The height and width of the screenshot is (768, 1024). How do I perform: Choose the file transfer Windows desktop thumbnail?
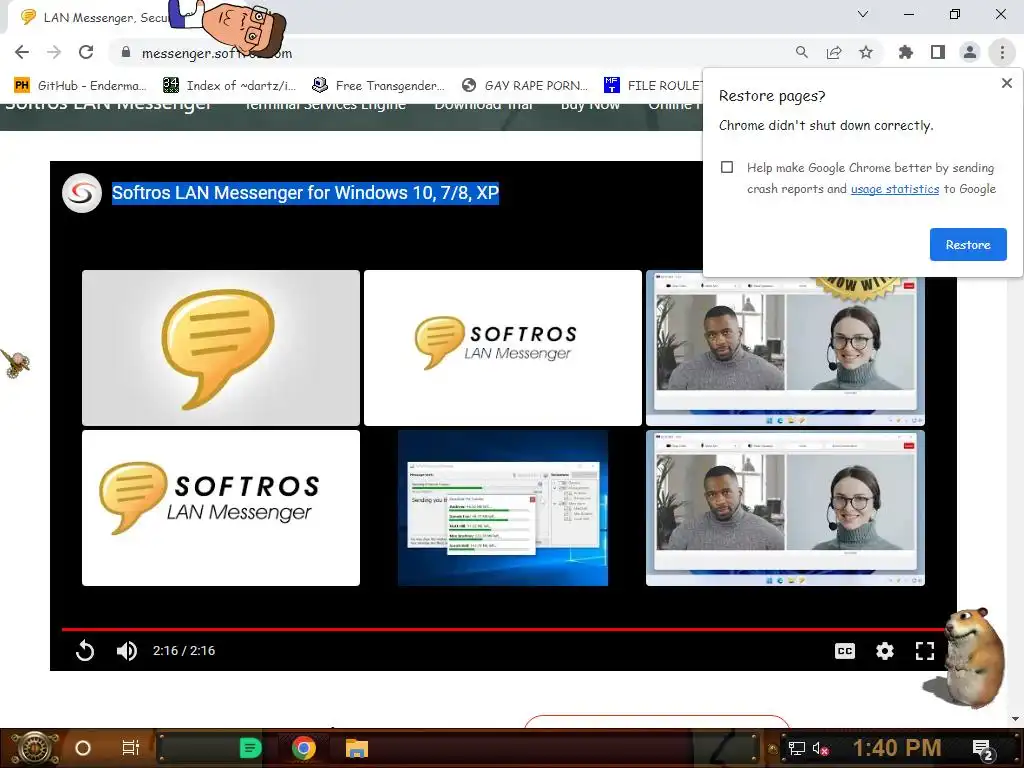click(x=503, y=507)
